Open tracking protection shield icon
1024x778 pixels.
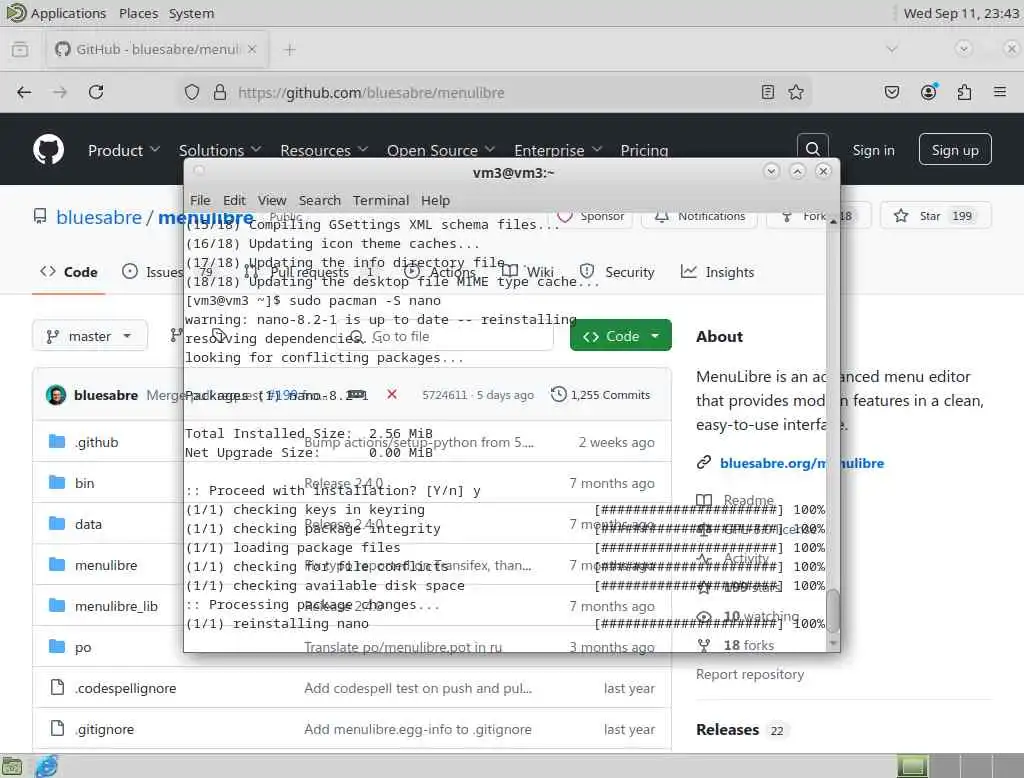191,92
